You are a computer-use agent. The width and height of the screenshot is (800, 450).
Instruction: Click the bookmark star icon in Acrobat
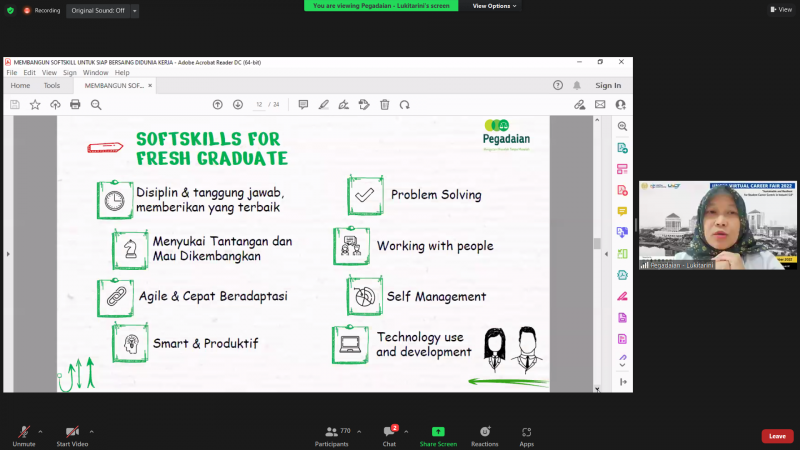coord(35,104)
